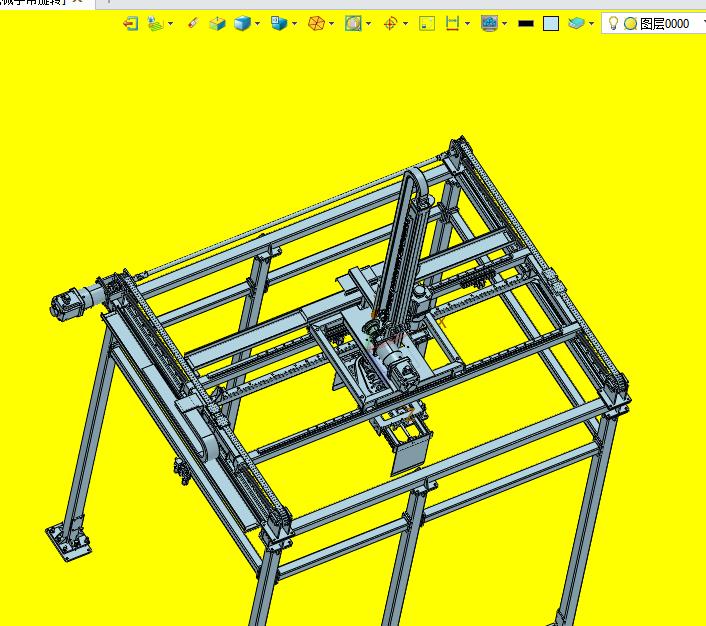Click the blue cube view orientation icon
Viewport: 706px width, 626px height.
coord(279,23)
